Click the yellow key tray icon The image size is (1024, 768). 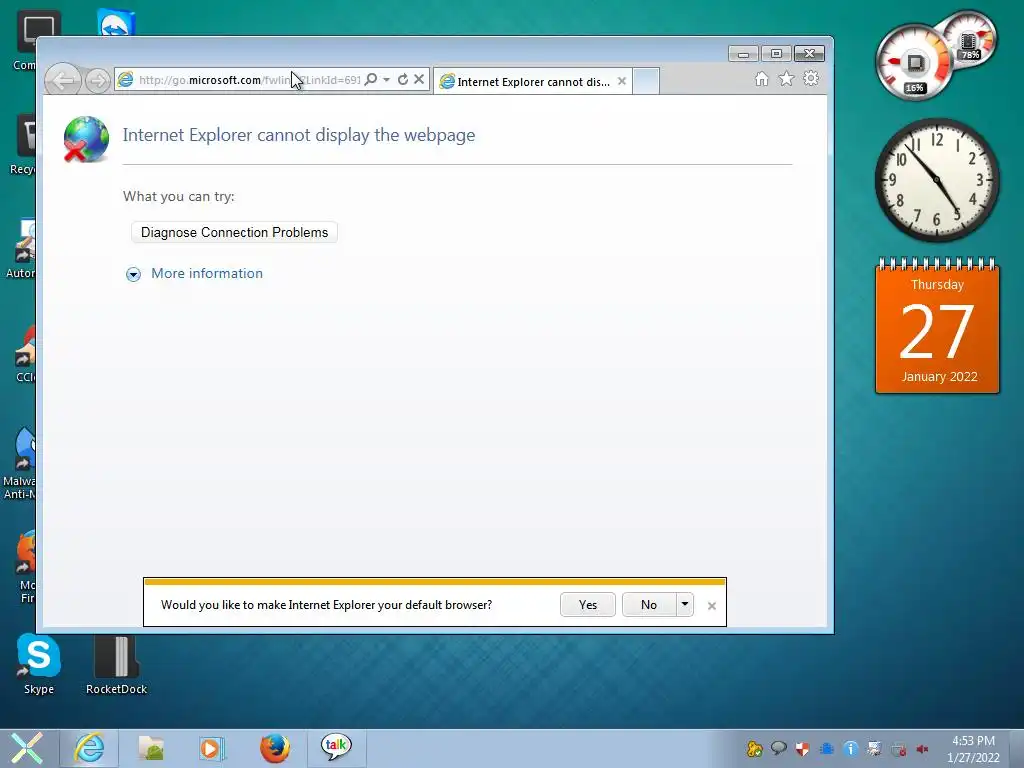coord(754,749)
